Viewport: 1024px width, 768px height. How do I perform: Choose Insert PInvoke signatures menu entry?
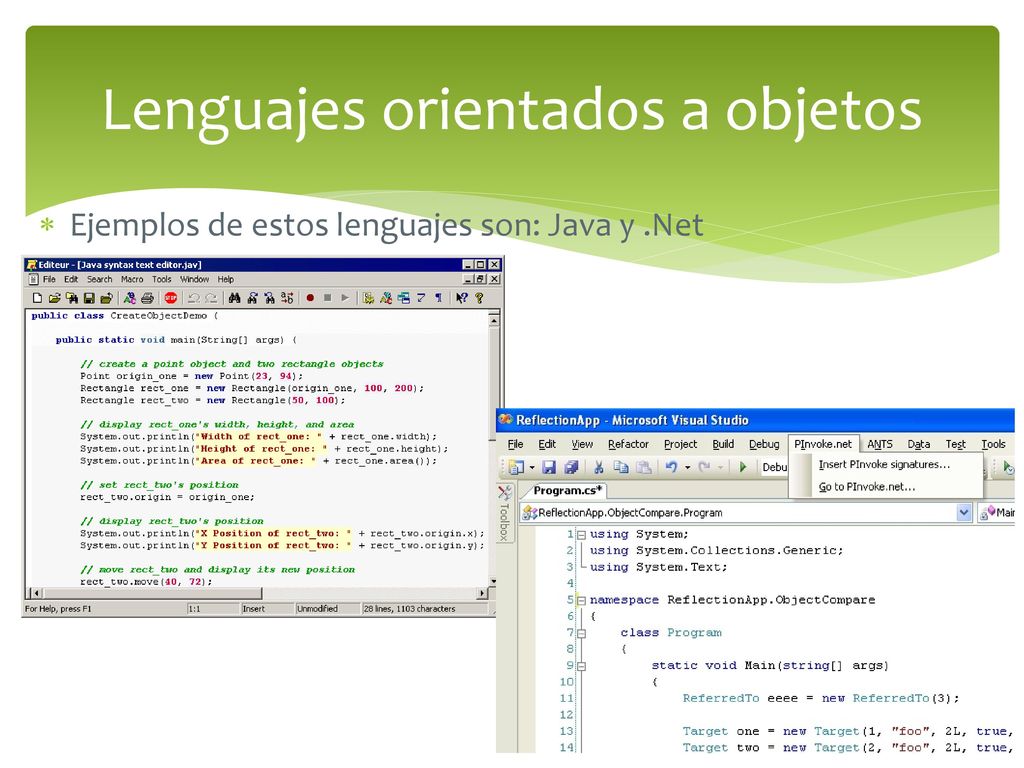884,464
